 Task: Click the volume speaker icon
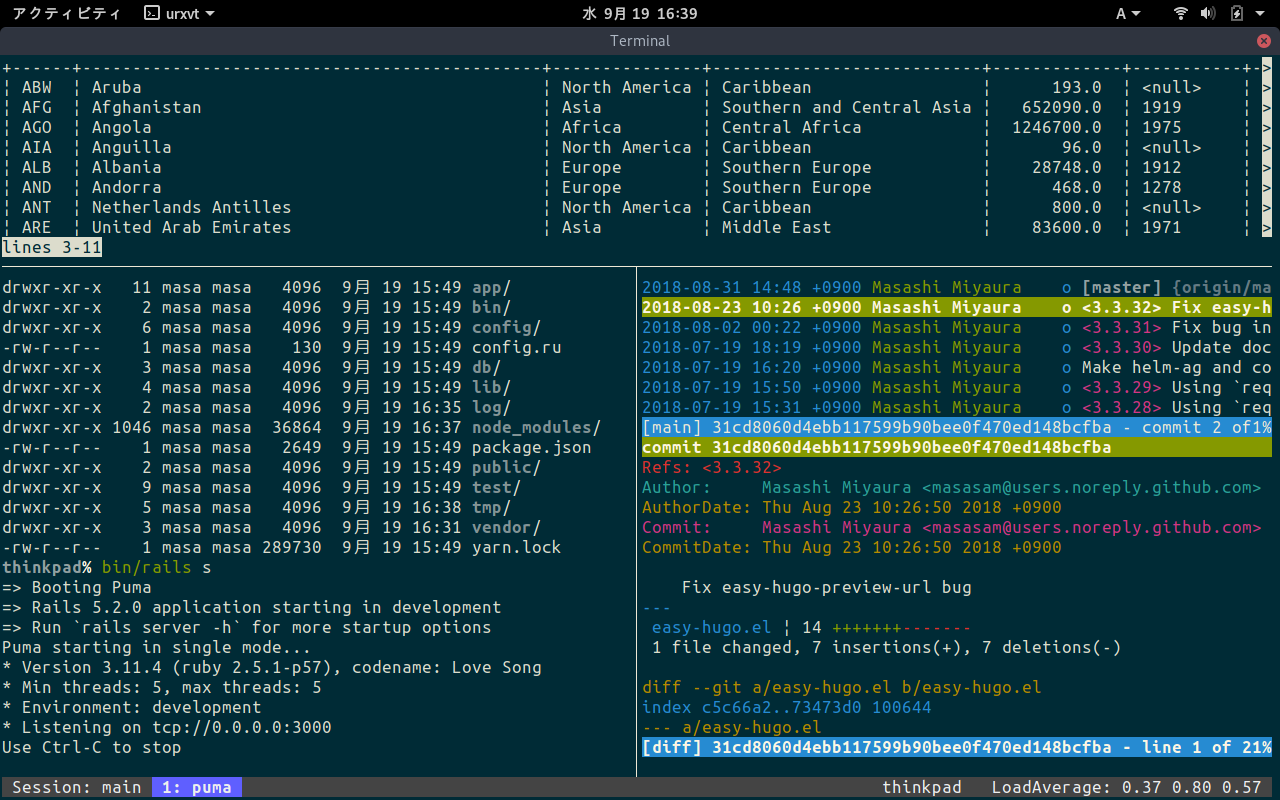[1208, 14]
